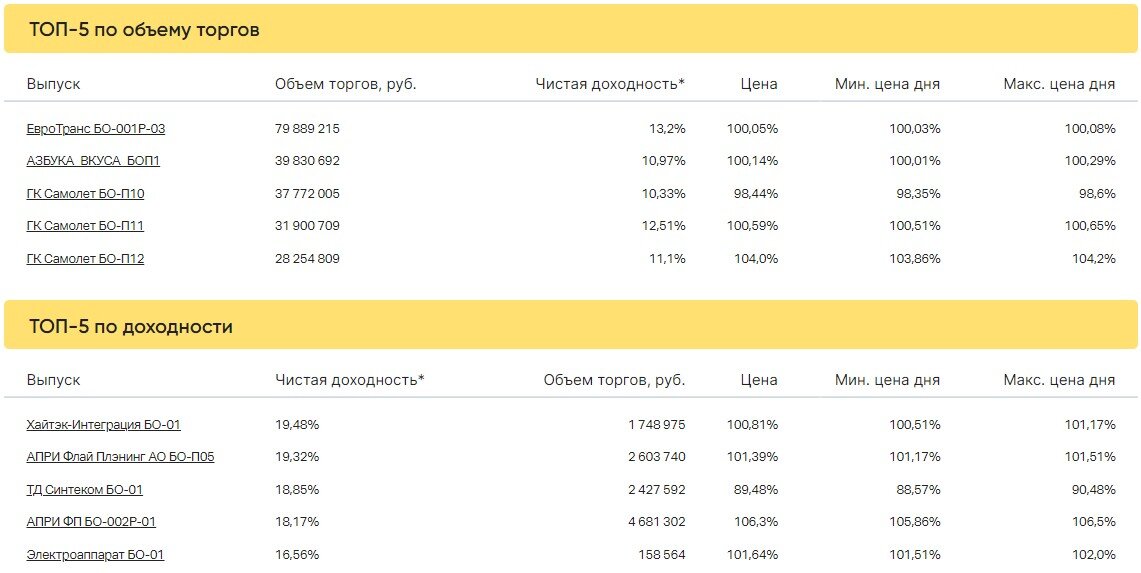
Task: Select the ГК Самолет БО-П12 link
Action: point(85,259)
